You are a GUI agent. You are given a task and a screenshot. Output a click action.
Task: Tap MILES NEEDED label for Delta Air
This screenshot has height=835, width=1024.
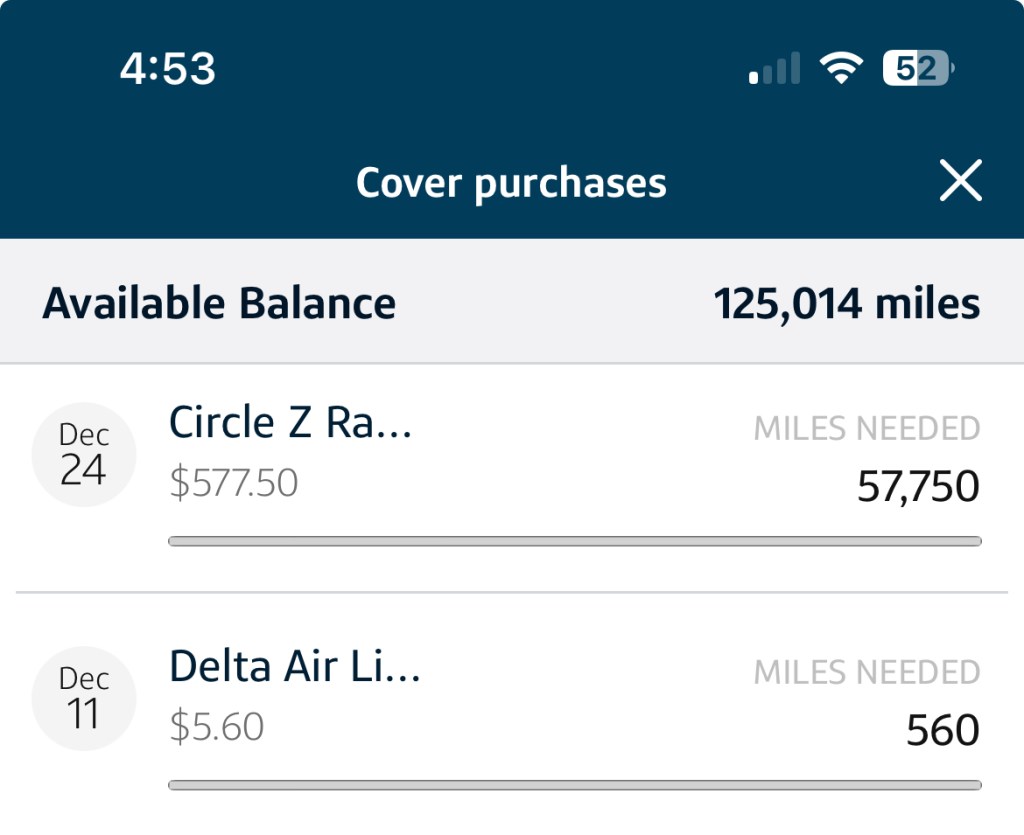click(866, 672)
